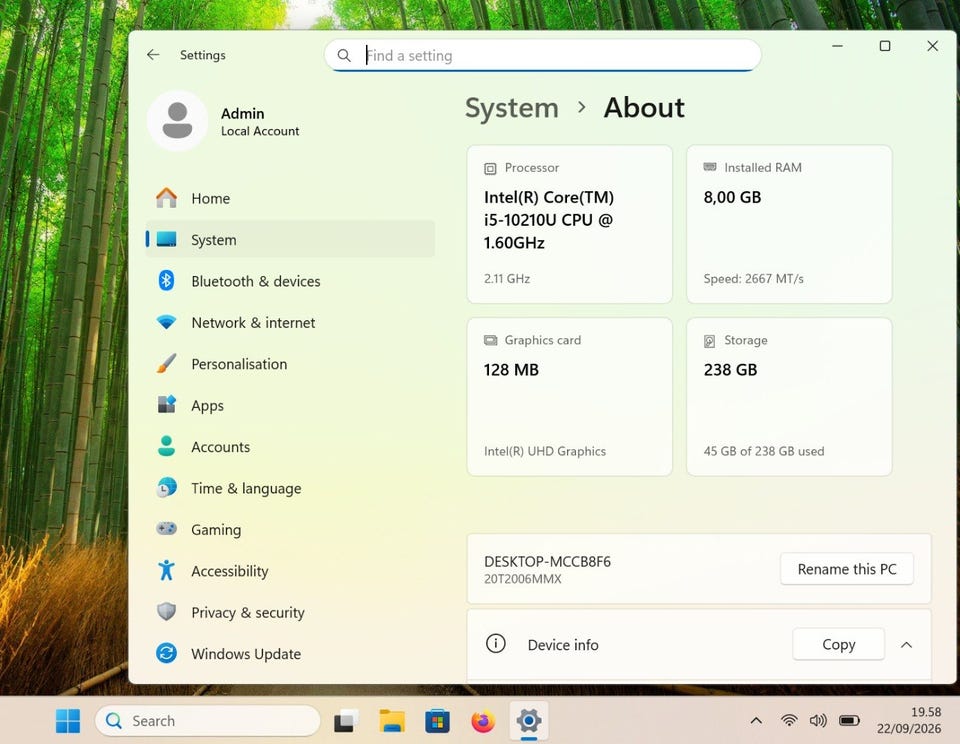Image resolution: width=960 pixels, height=744 pixels.
Task: Collapse the Device info section chevron
Action: (x=907, y=645)
